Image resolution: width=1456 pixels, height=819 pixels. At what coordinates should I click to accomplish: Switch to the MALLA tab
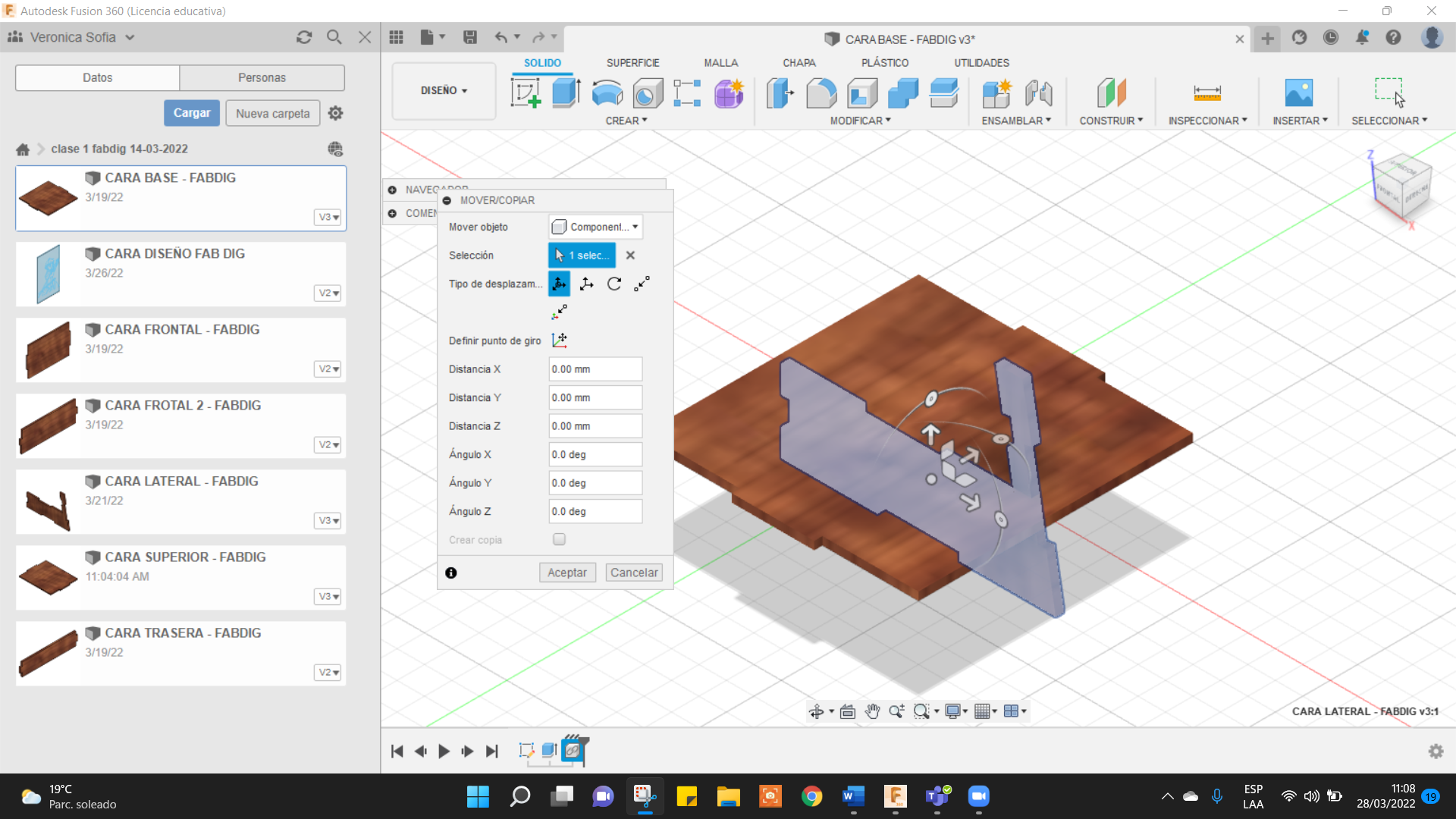720,63
